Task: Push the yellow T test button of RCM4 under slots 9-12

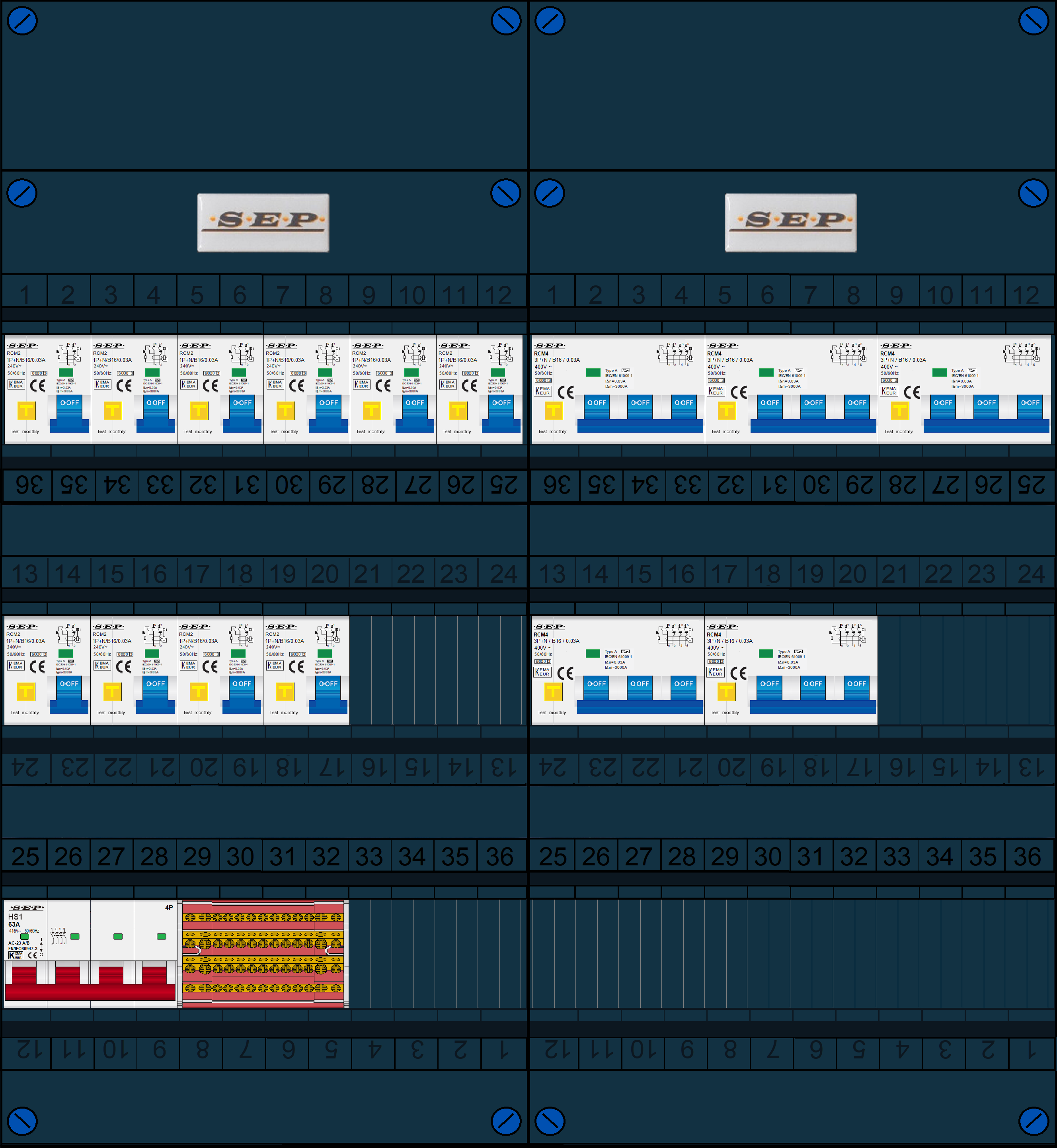Action: coord(900,410)
